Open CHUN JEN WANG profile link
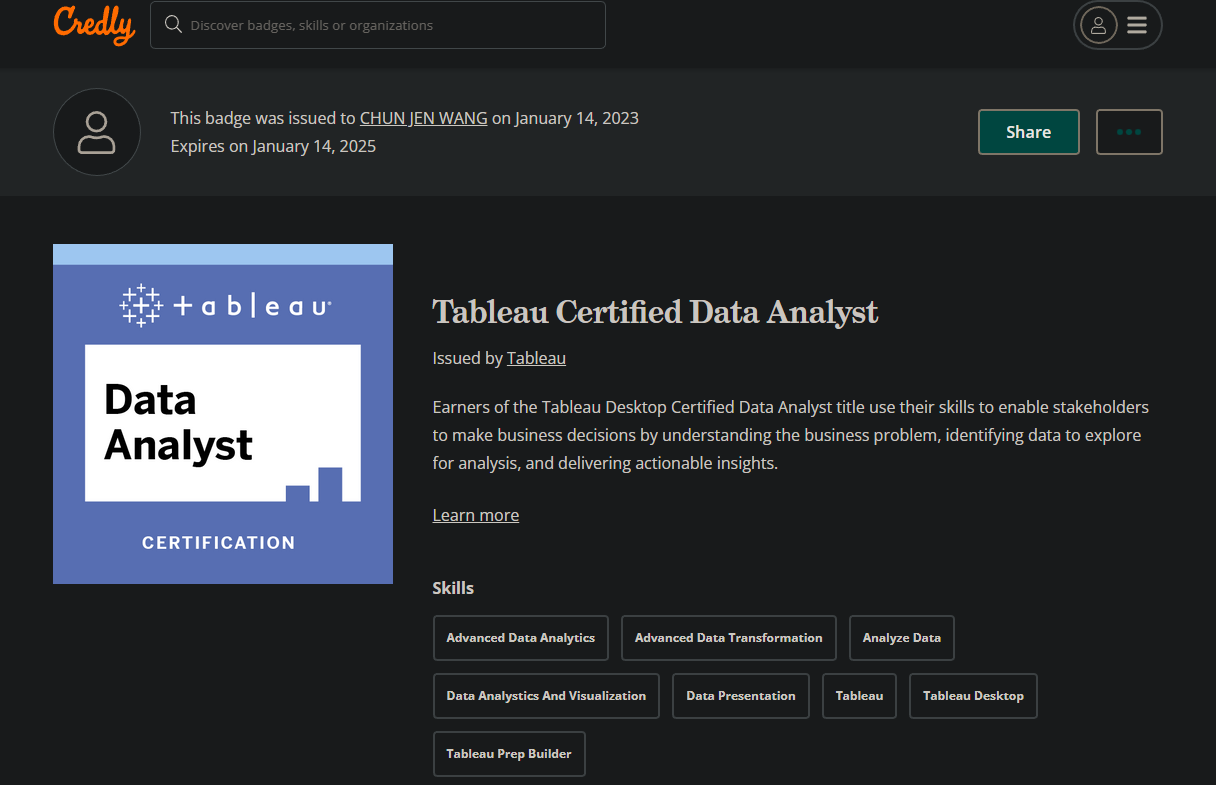The image size is (1216, 785). [424, 118]
